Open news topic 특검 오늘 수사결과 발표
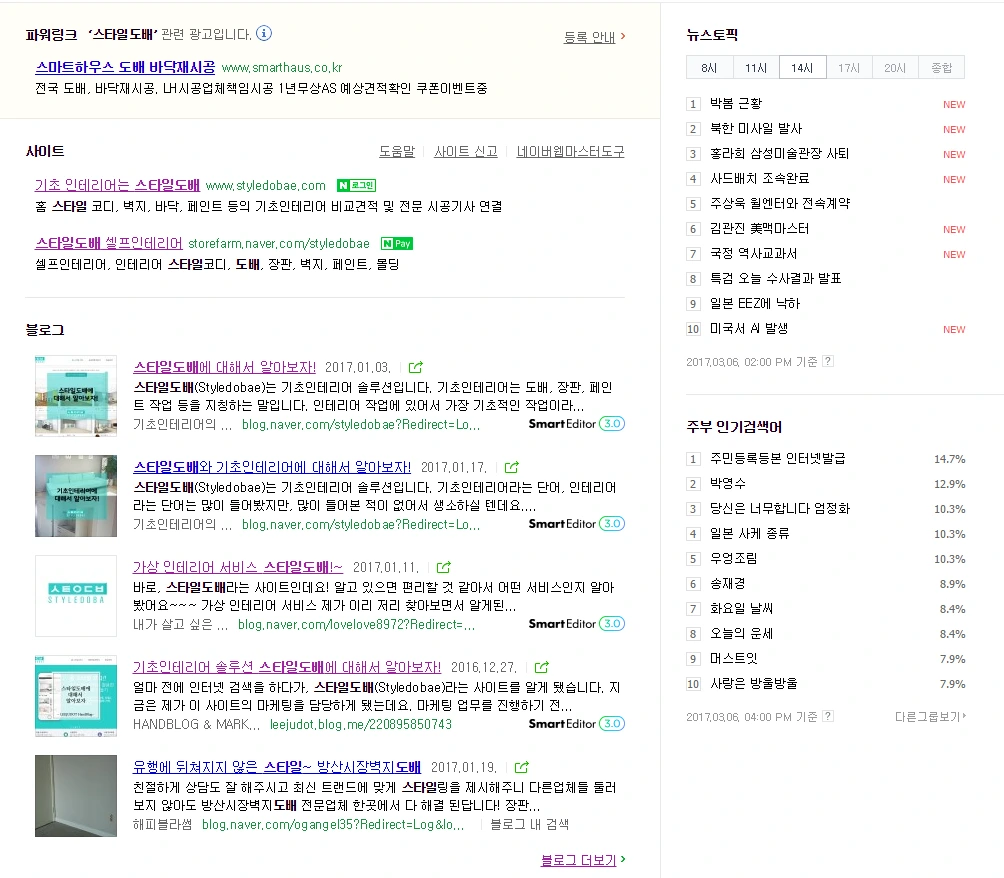The height and width of the screenshot is (878, 1004). pyautogui.click(x=775, y=279)
